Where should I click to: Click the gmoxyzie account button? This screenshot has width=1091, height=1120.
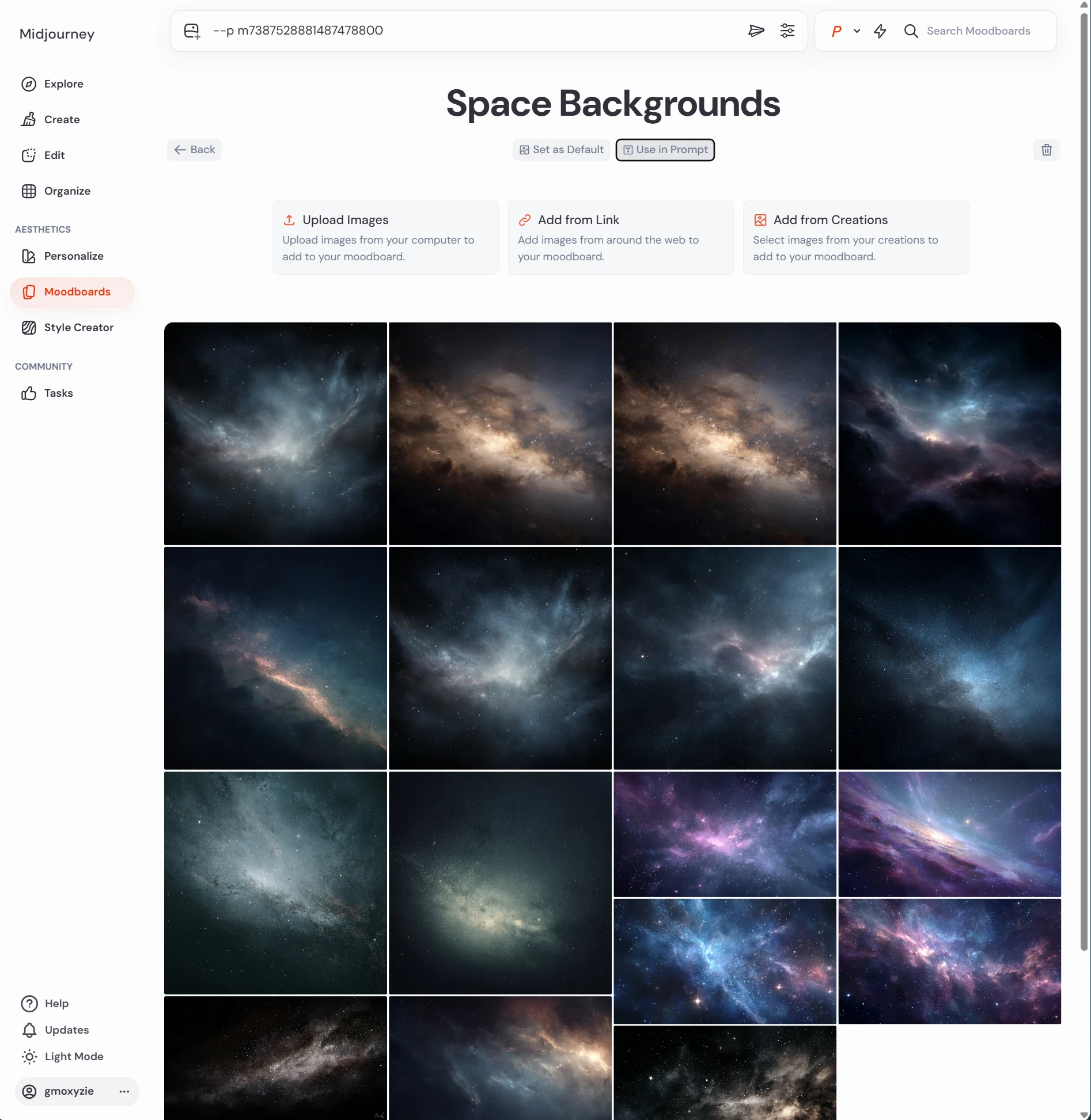(x=77, y=1091)
